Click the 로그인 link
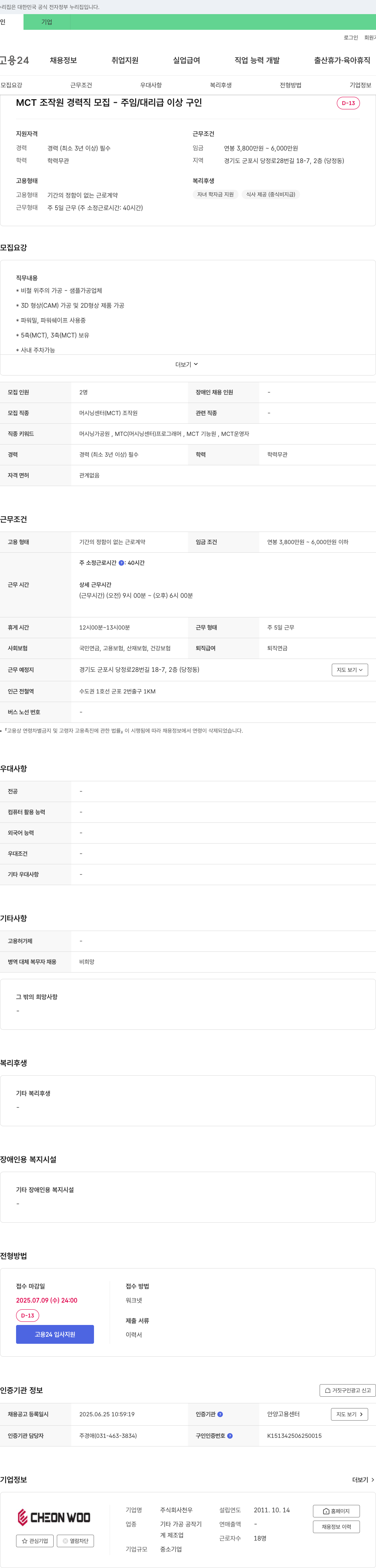 tap(351, 38)
